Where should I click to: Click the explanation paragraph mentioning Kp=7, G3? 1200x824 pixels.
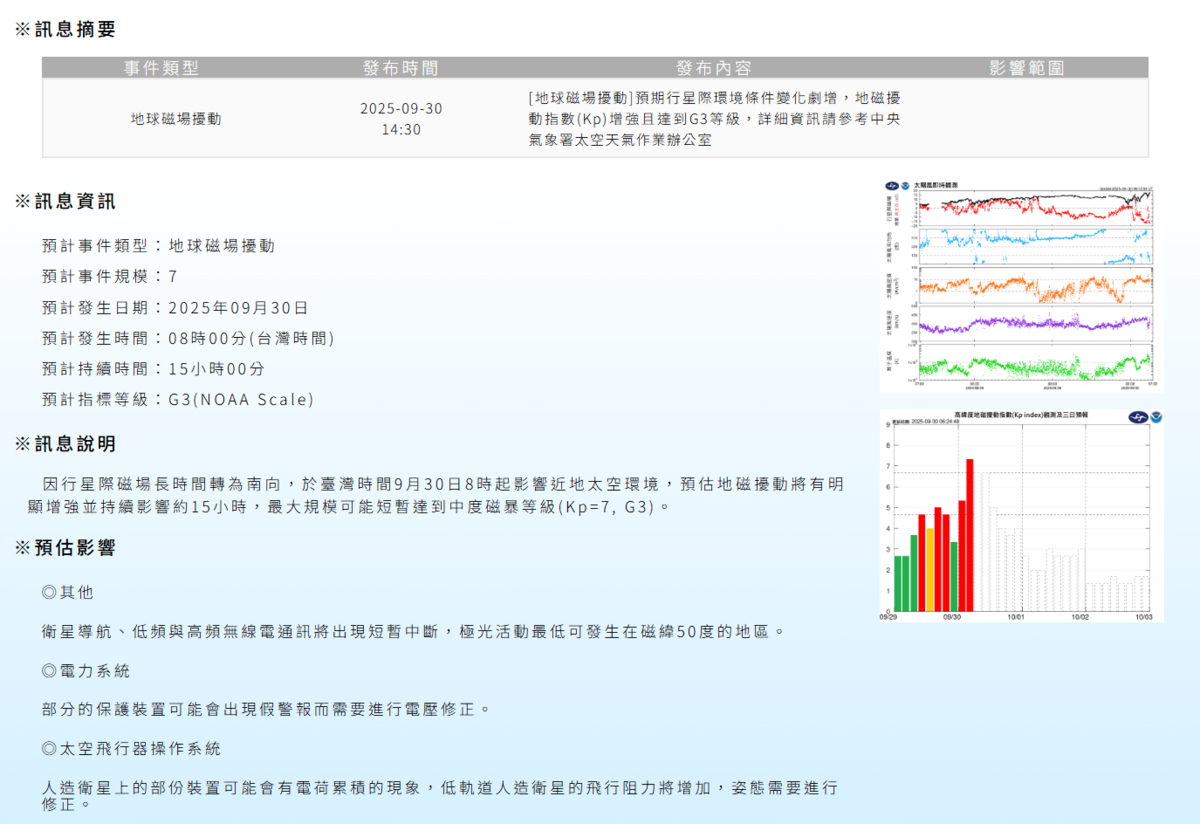pos(436,495)
